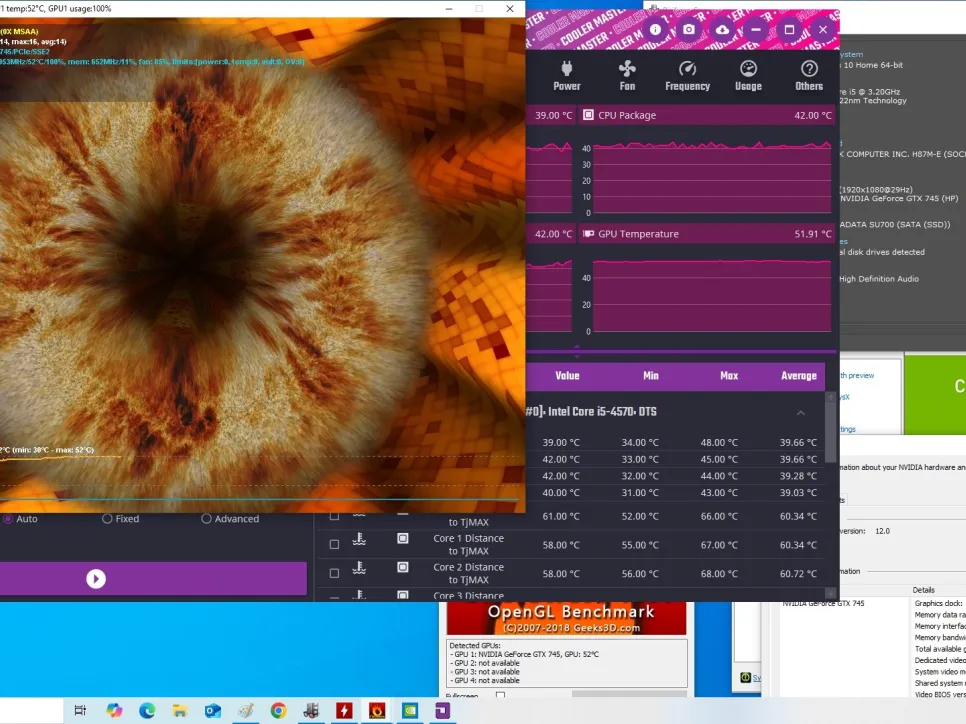Click the CPU Package temperature graph
The height and width of the screenshot is (724, 966).
coord(712,179)
